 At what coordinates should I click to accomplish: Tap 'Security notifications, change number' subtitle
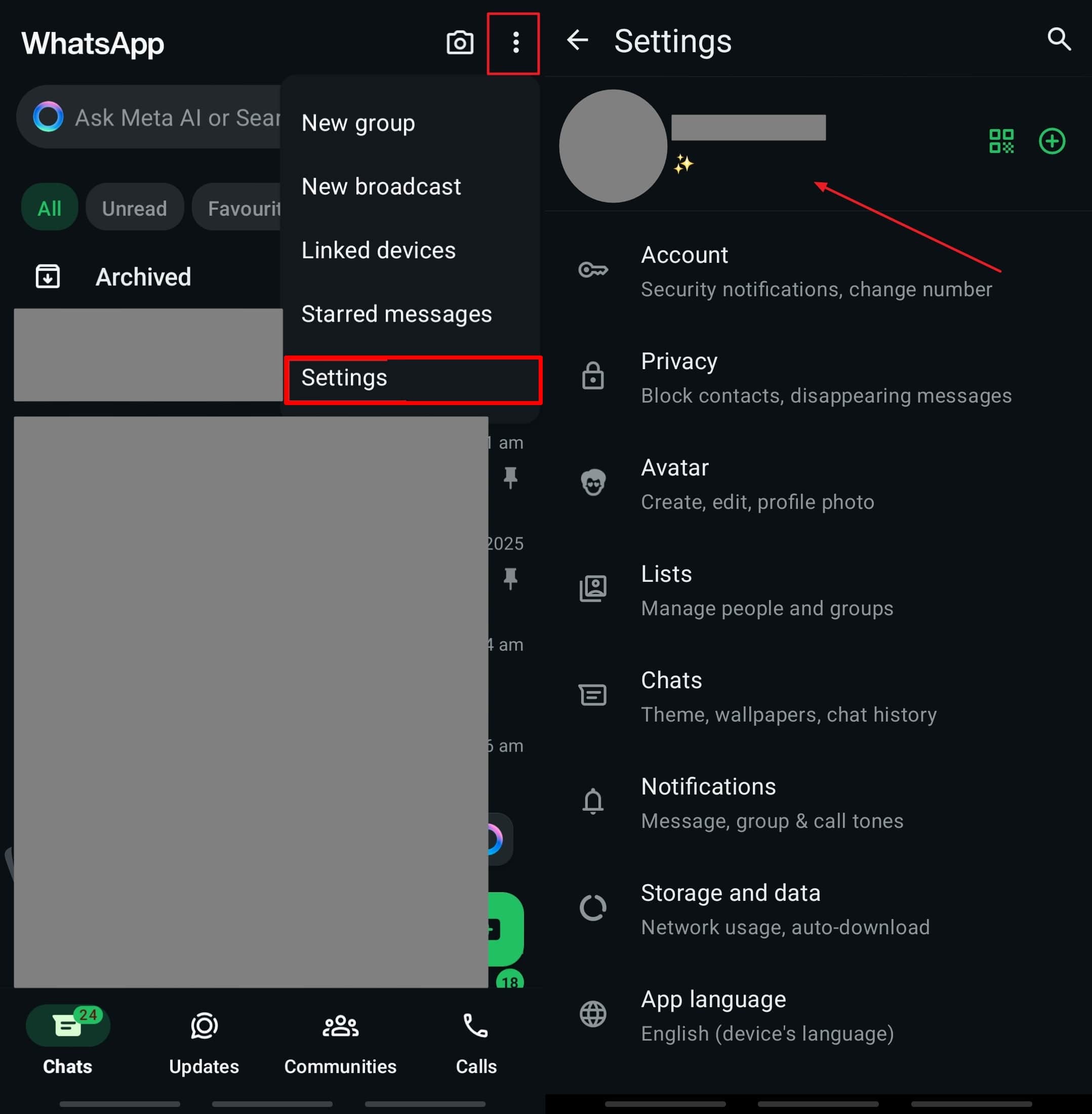point(816,289)
